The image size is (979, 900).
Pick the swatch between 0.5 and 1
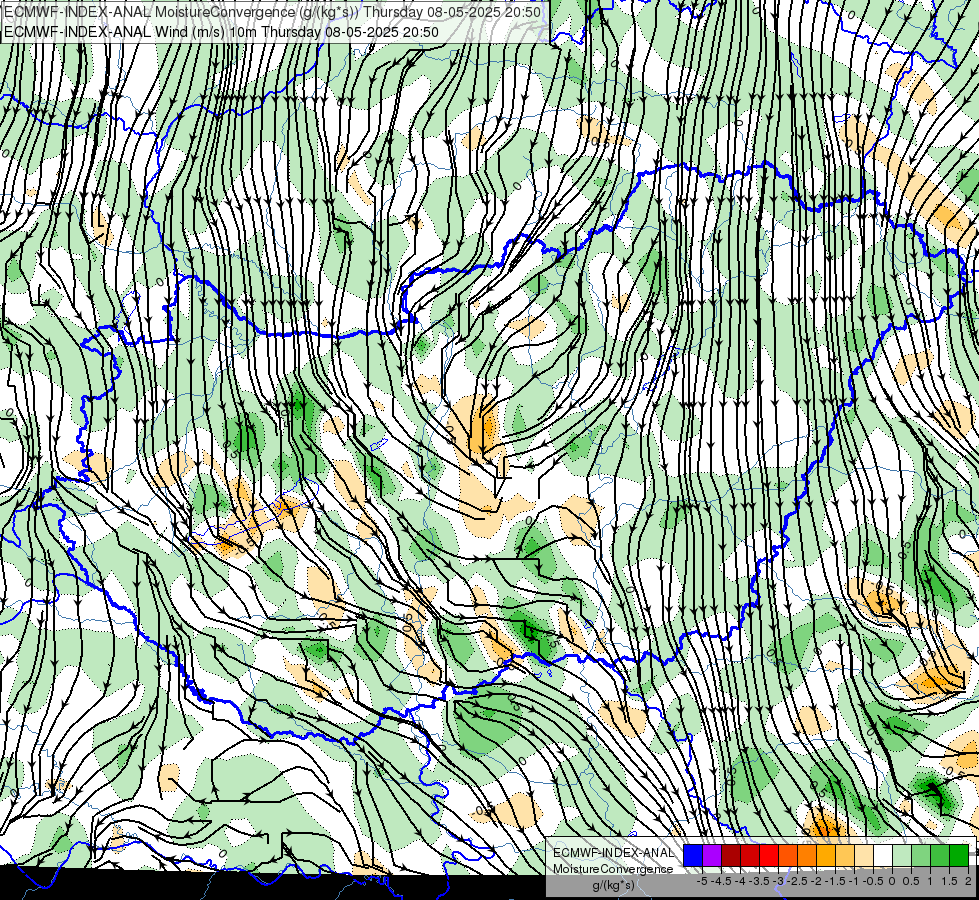(x=920, y=856)
